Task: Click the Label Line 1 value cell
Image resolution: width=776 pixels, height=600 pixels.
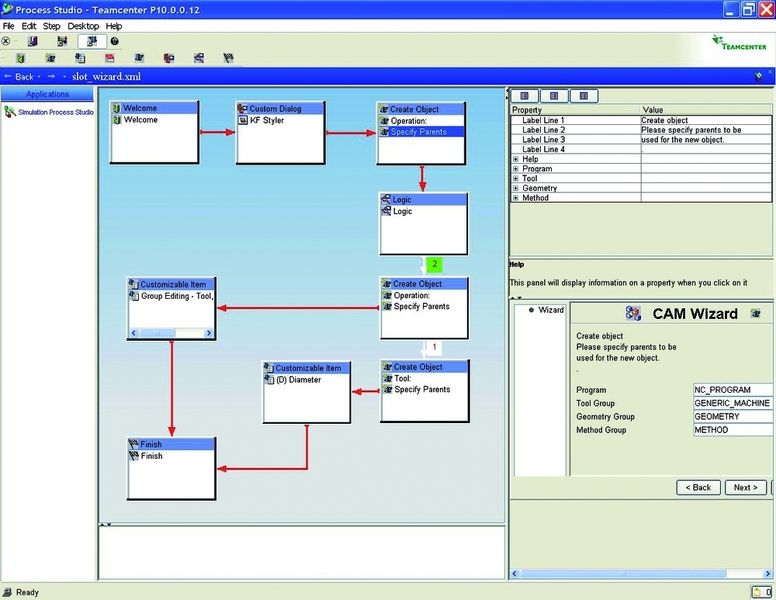Action: click(x=706, y=120)
